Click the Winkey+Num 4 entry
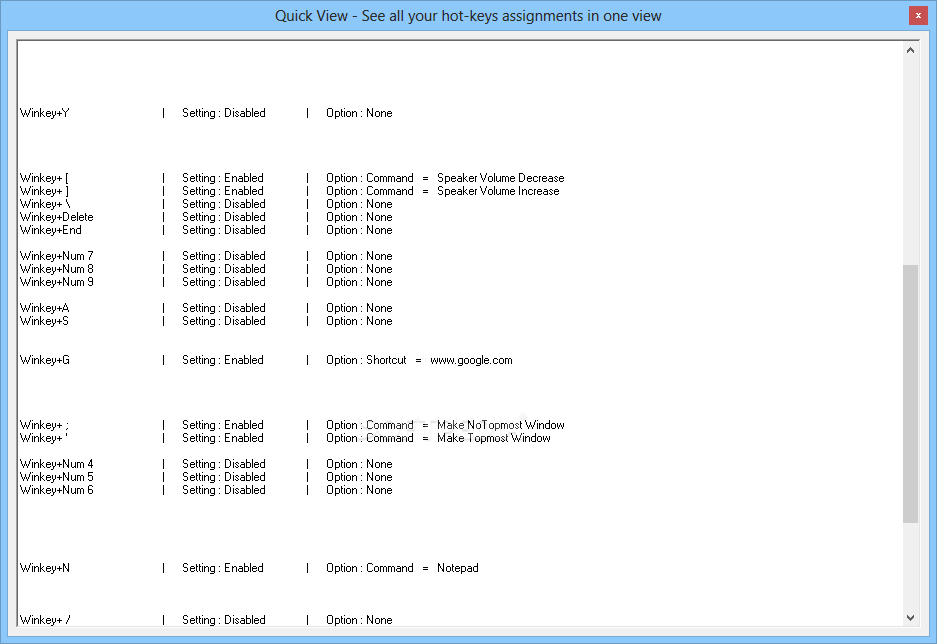This screenshot has height=644, width=937. point(57,464)
